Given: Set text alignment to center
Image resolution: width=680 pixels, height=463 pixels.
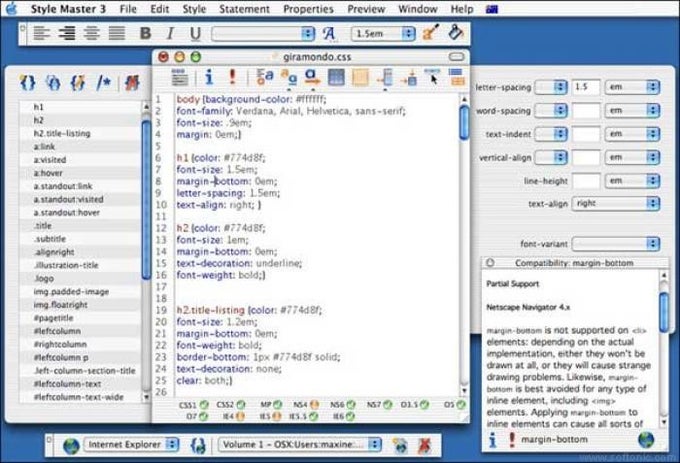Looking at the screenshot, I should 92,33.
